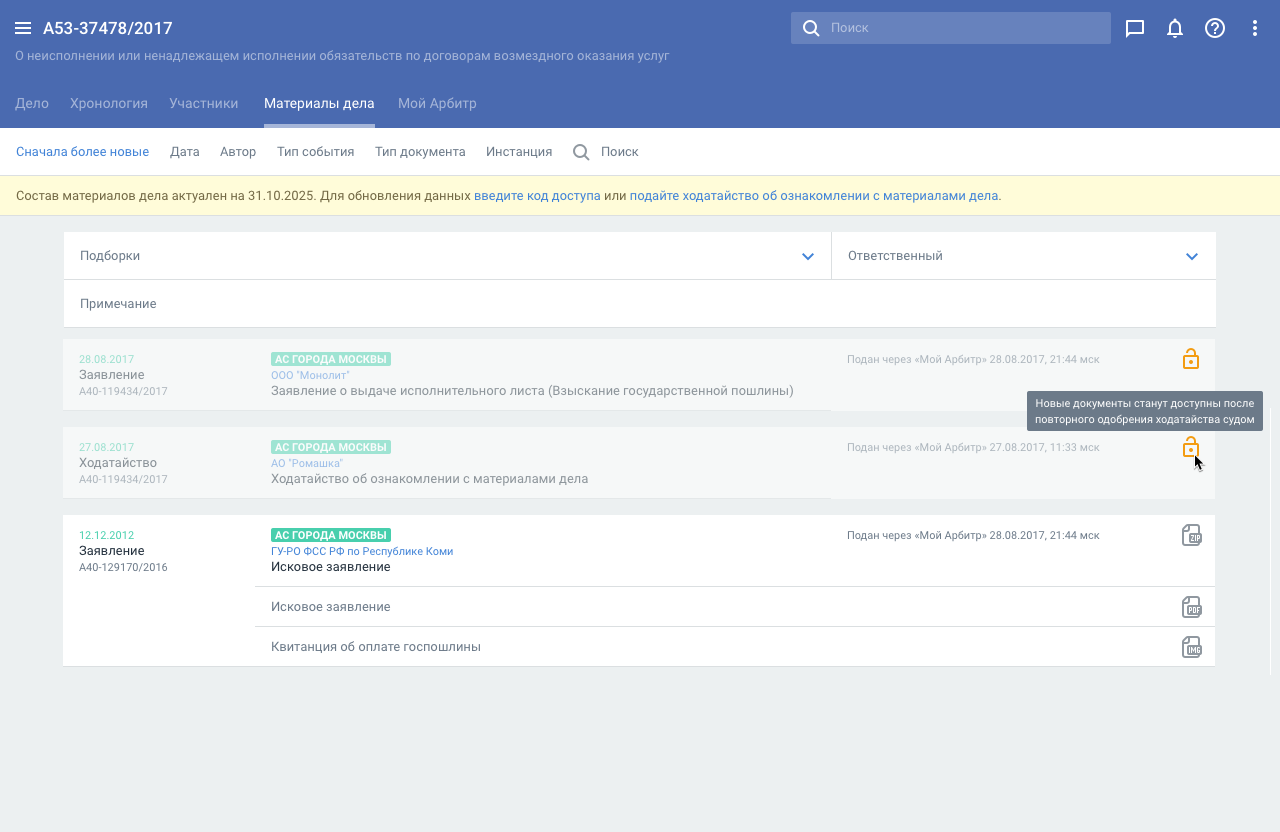Open the IMG file for Квитанция об оплате госпошлины
Screen dimensions: 1280x832
pos(1191,647)
